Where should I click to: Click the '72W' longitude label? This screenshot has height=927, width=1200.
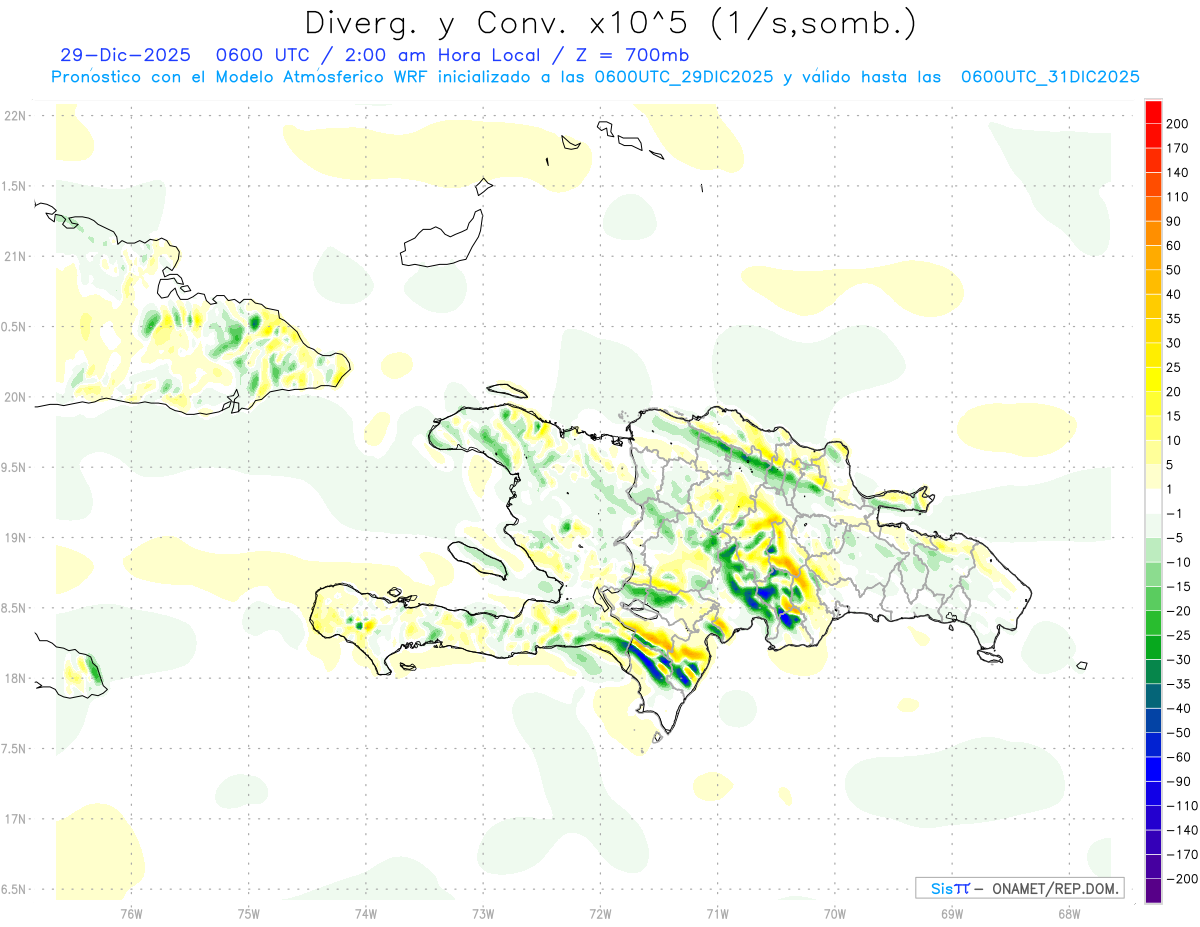pyautogui.click(x=601, y=913)
